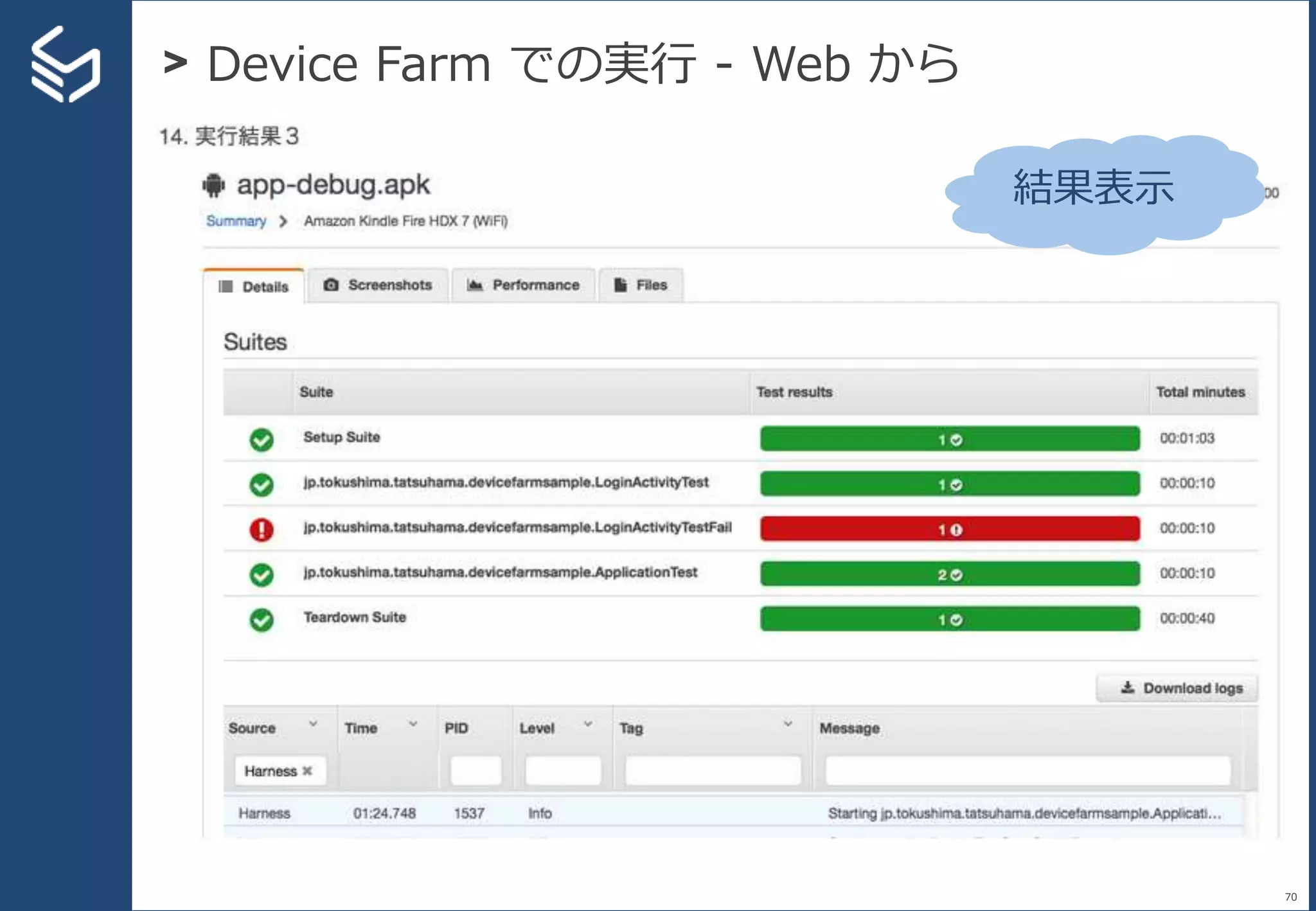1316x911 pixels.
Task: Click the green result bar for ApplicationTest
Action: coord(950,574)
